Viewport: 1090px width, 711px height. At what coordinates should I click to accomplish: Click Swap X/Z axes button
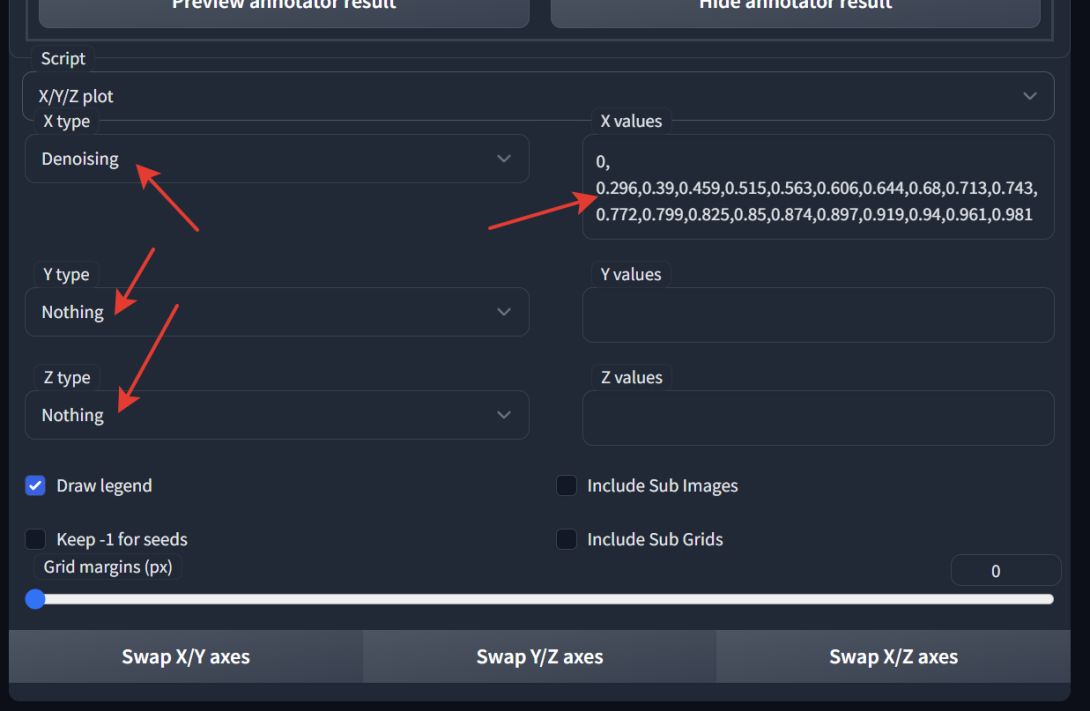tap(893, 656)
